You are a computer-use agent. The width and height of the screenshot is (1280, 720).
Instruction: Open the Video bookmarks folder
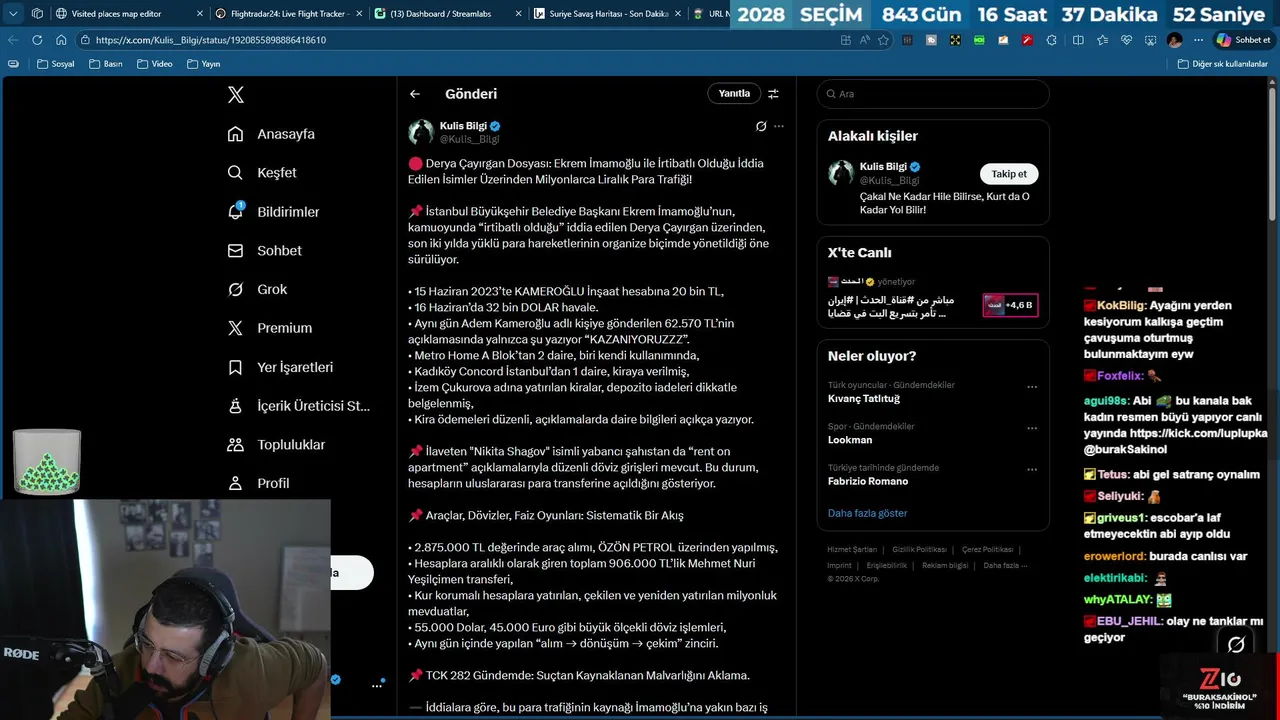click(x=153, y=64)
